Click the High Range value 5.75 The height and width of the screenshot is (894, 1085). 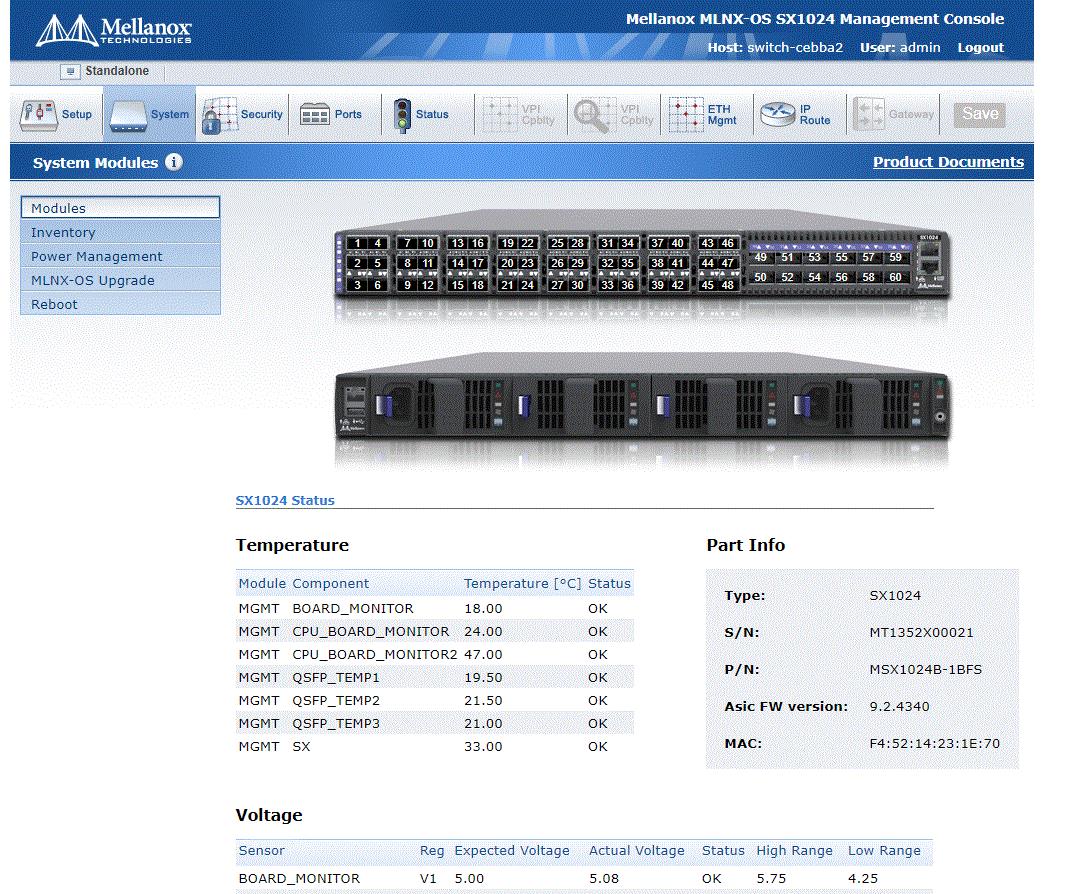click(x=771, y=878)
